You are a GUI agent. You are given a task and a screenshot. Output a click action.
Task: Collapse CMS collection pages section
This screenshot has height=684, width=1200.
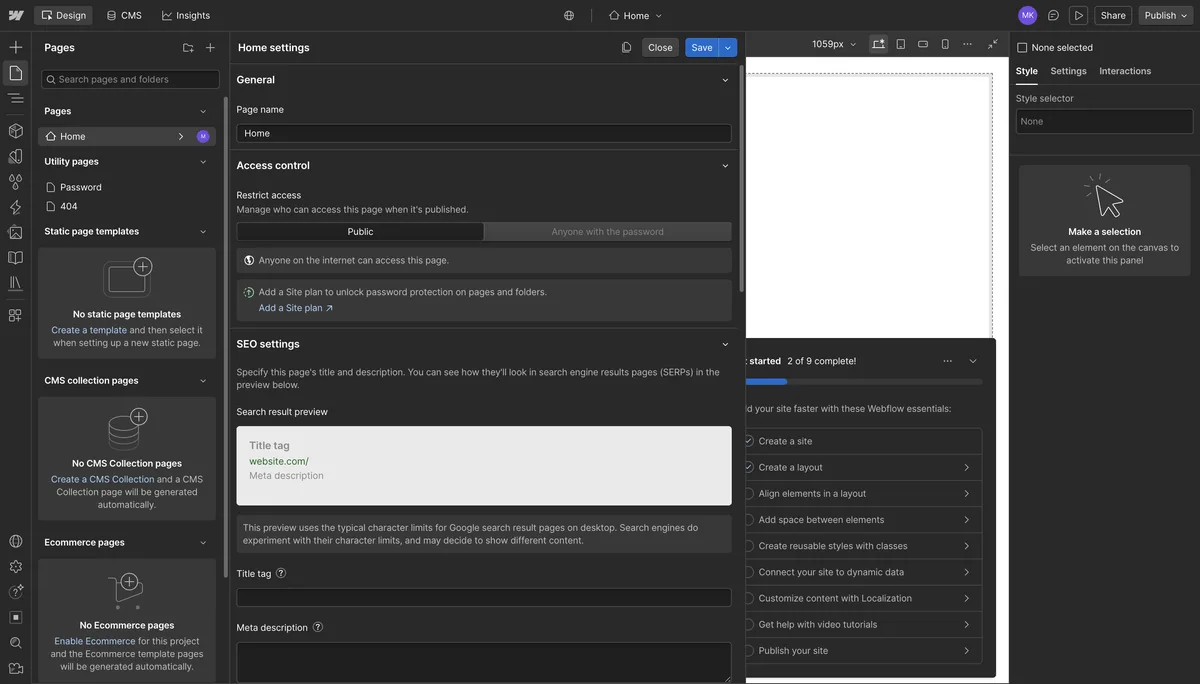[x=203, y=380]
